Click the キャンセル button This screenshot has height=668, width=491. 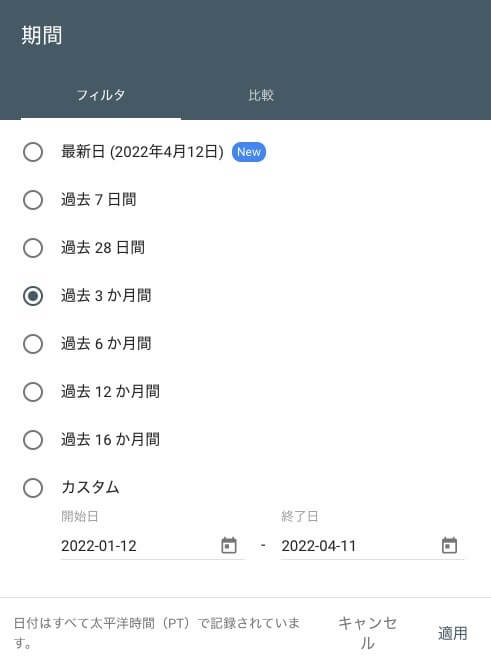[367, 633]
